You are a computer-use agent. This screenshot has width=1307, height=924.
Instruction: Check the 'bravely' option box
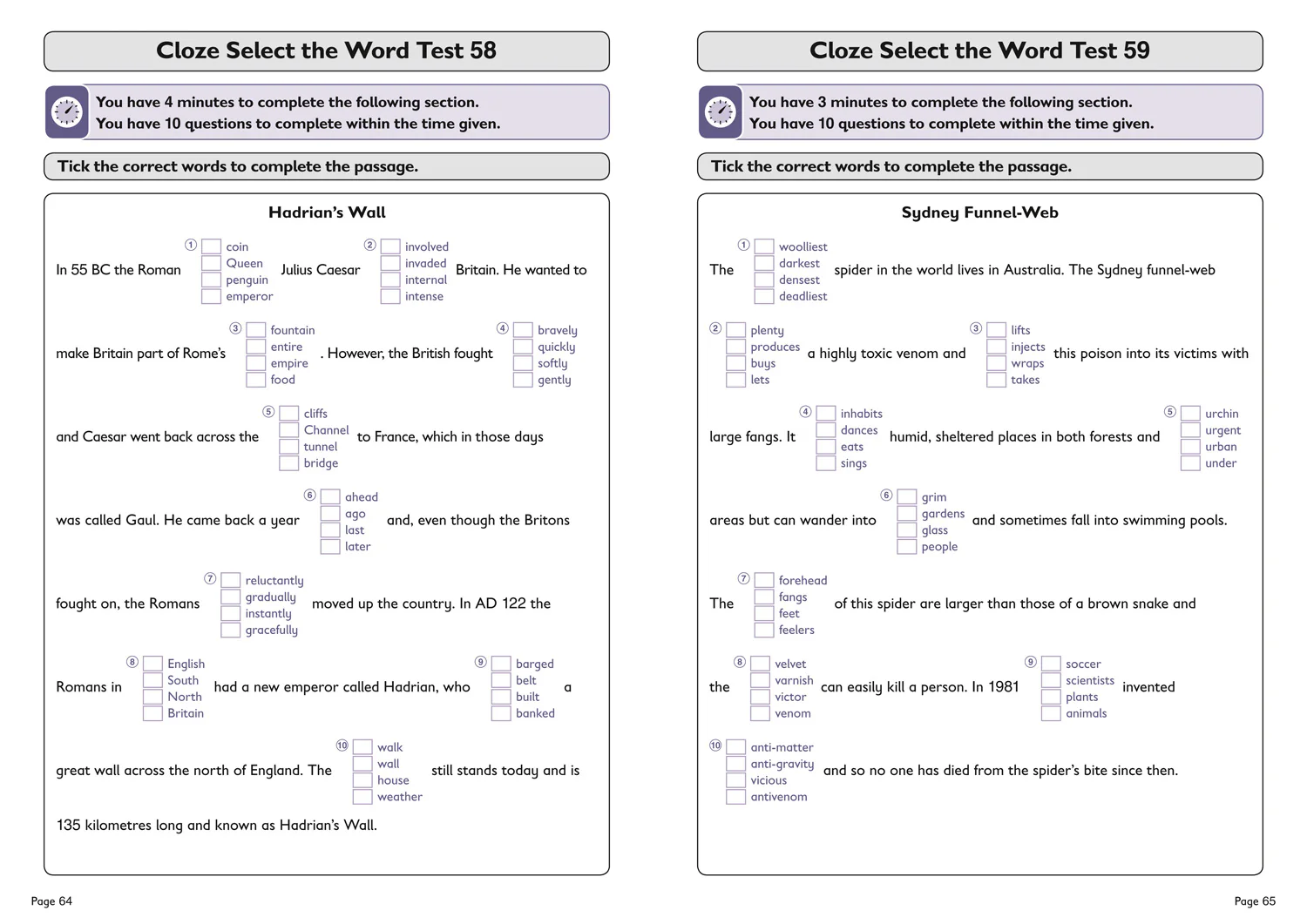coord(523,330)
